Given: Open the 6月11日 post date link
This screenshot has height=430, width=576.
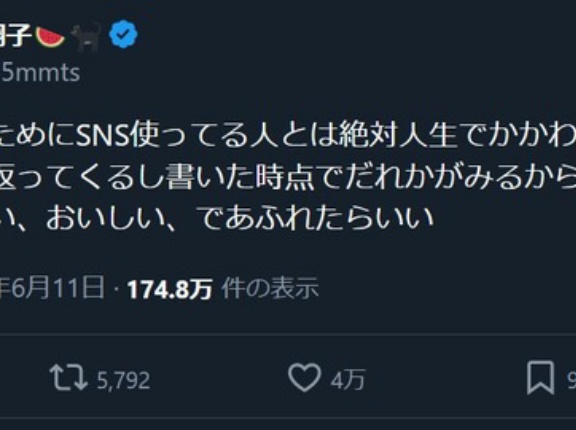Looking at the screenshot, I should (x=52, y=288).
